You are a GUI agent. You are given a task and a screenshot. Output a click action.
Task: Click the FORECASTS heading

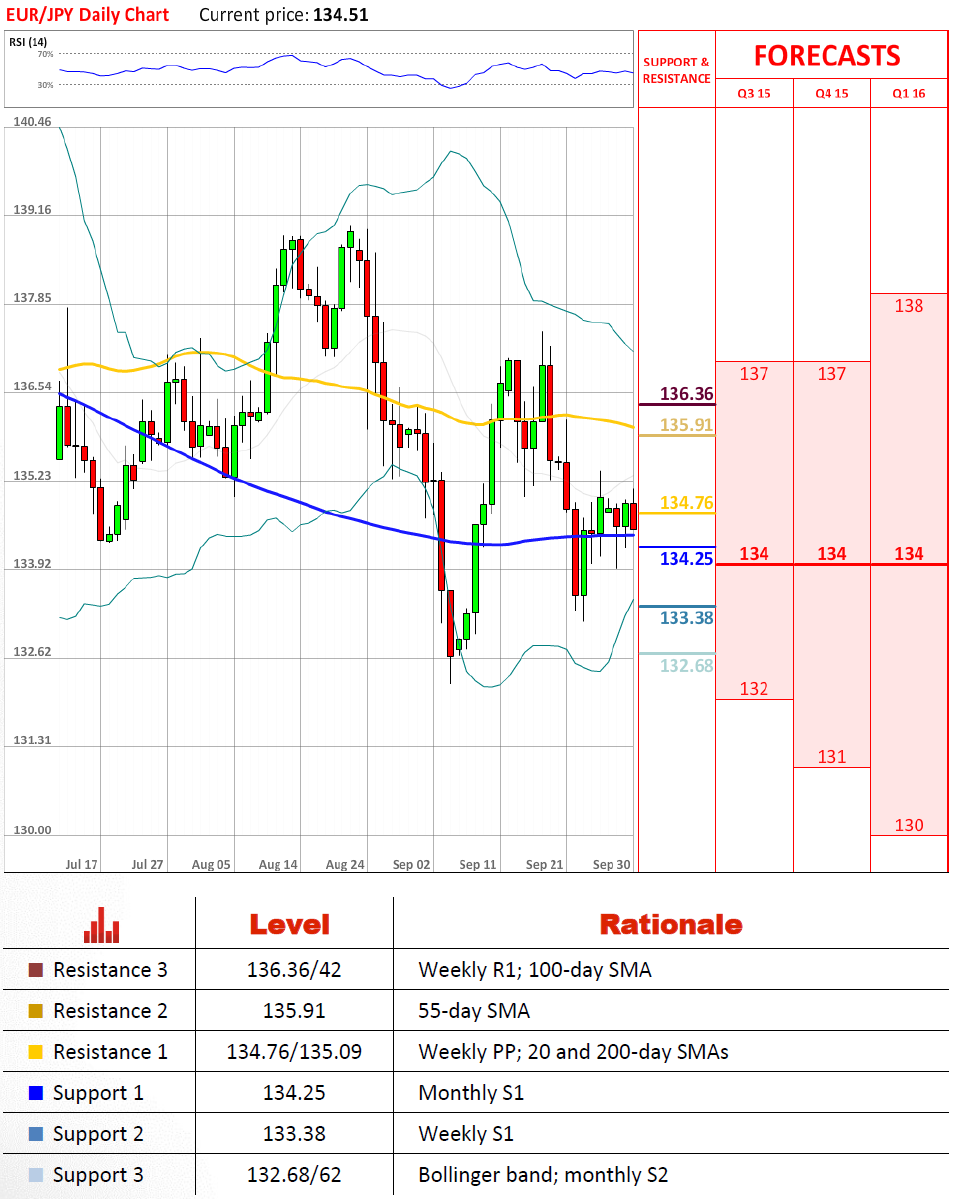[x=827, y=56]
